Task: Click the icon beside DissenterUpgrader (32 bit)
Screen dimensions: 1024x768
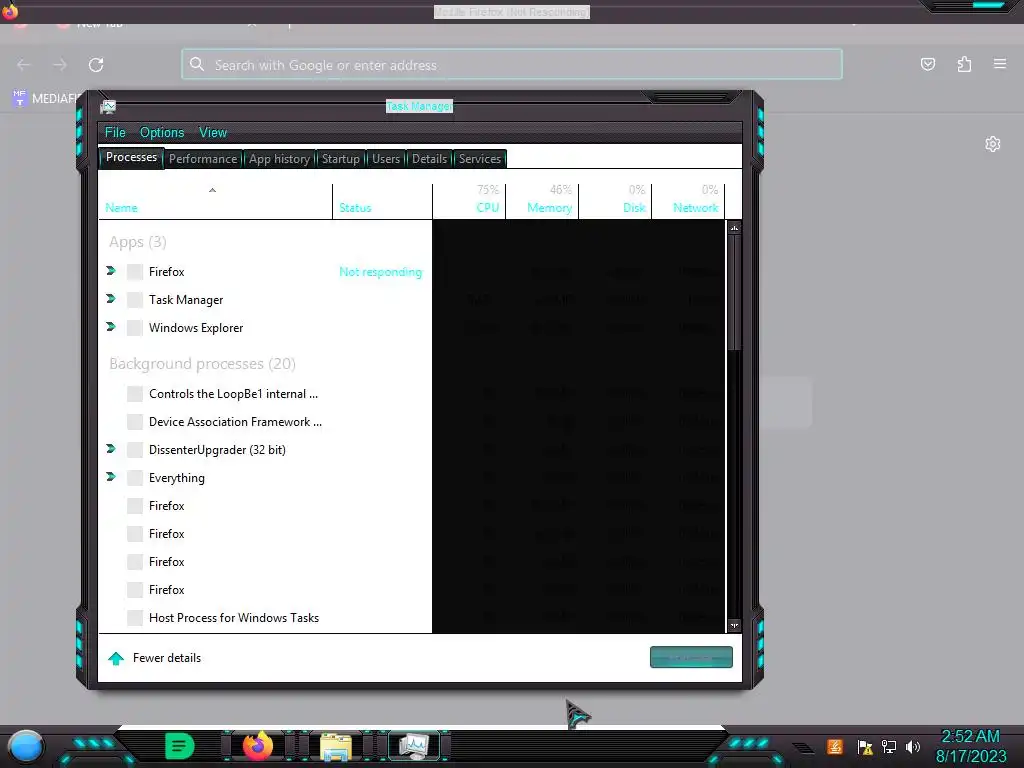Action: (x=135, y=450)
